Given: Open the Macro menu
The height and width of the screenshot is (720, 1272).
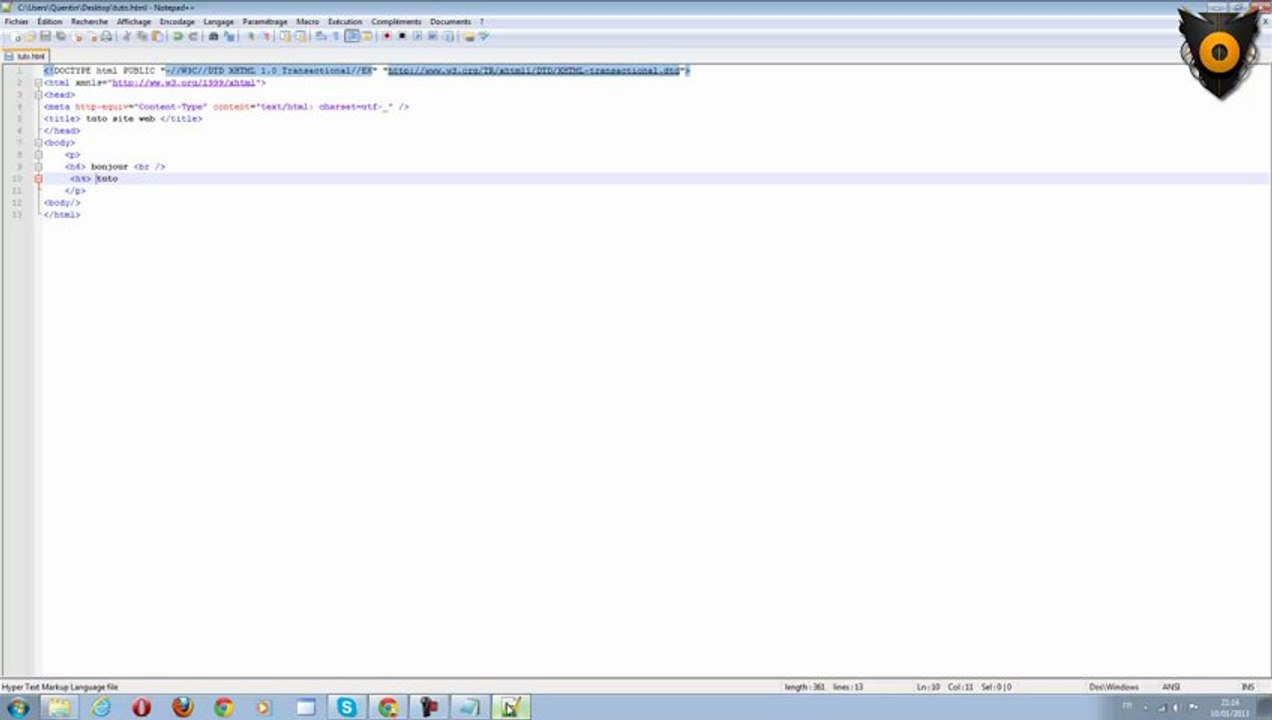Looking at the screenshot, I should click(308, 21).
